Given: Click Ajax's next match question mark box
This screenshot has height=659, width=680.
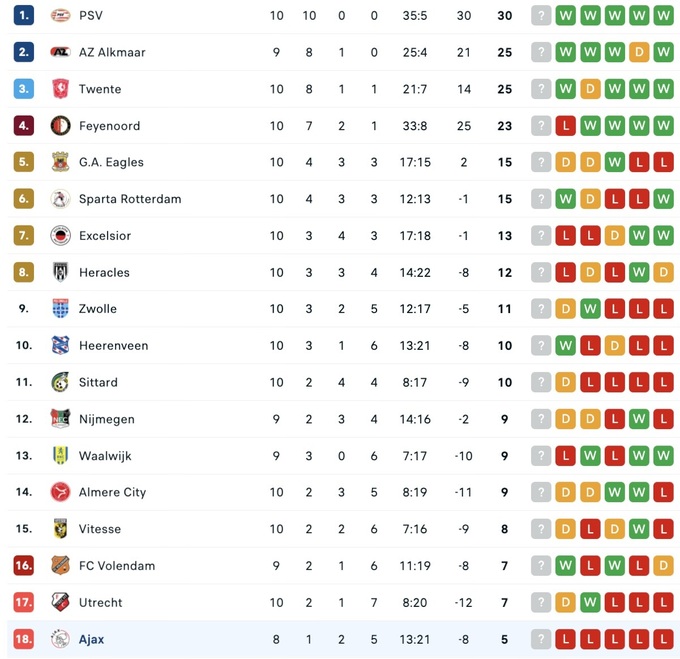Looking at the screenshot, I should (541, 639).
